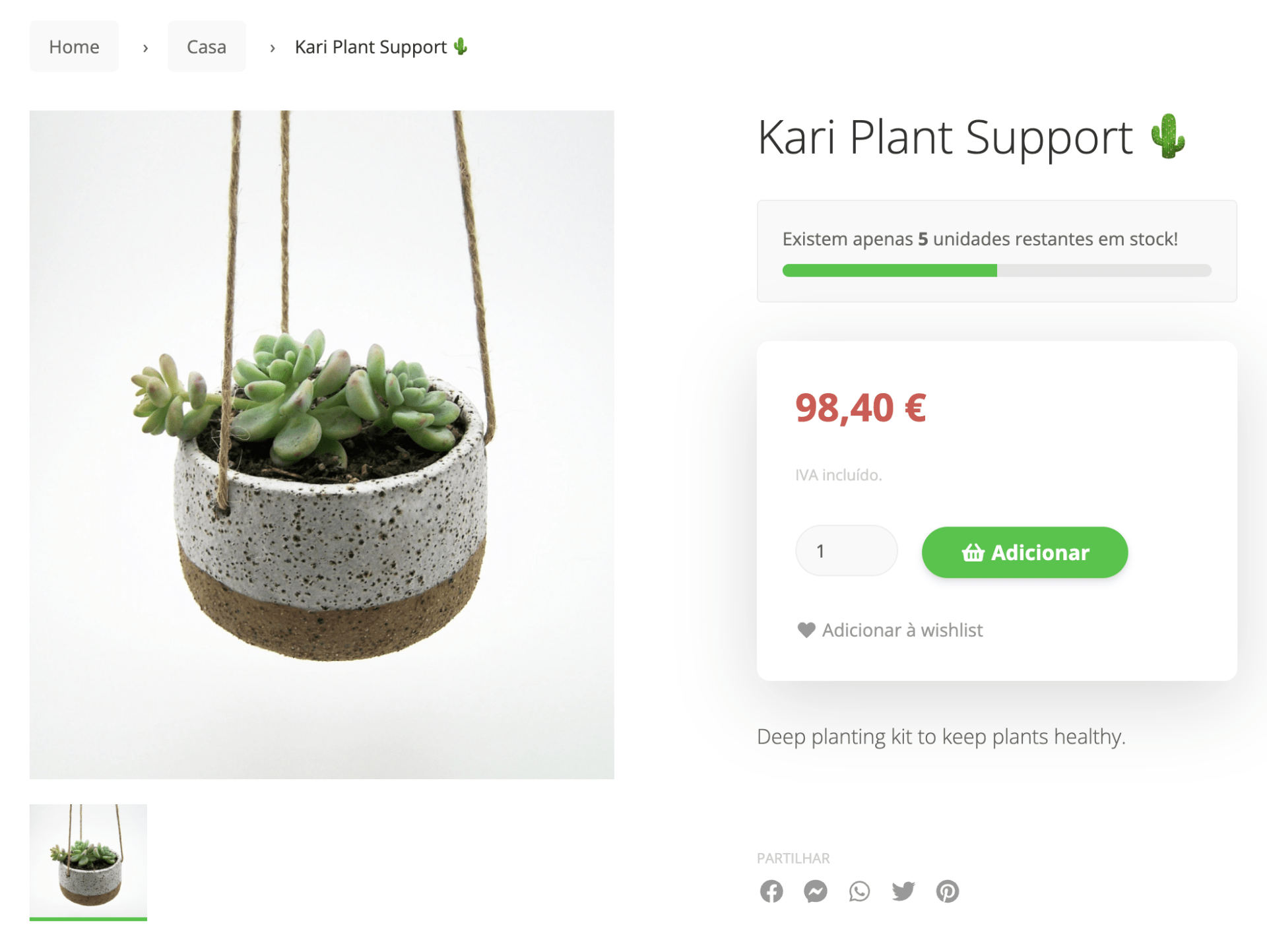This screenshot has height=952, width=1267.
Task: Pin product on Pinterest
Action: pos(948,891)
